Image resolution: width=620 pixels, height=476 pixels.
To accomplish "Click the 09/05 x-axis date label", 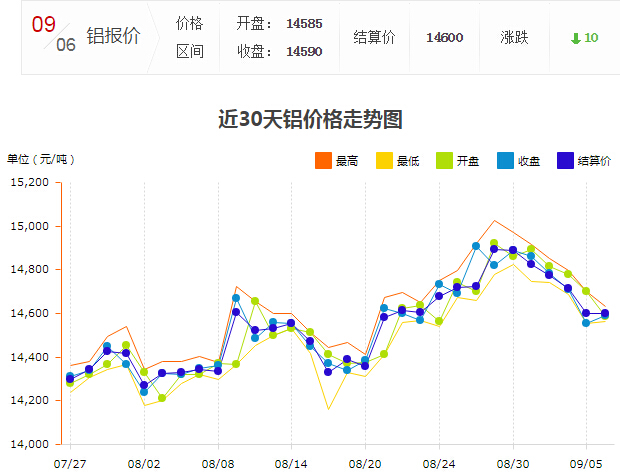I will pos(586,464).
